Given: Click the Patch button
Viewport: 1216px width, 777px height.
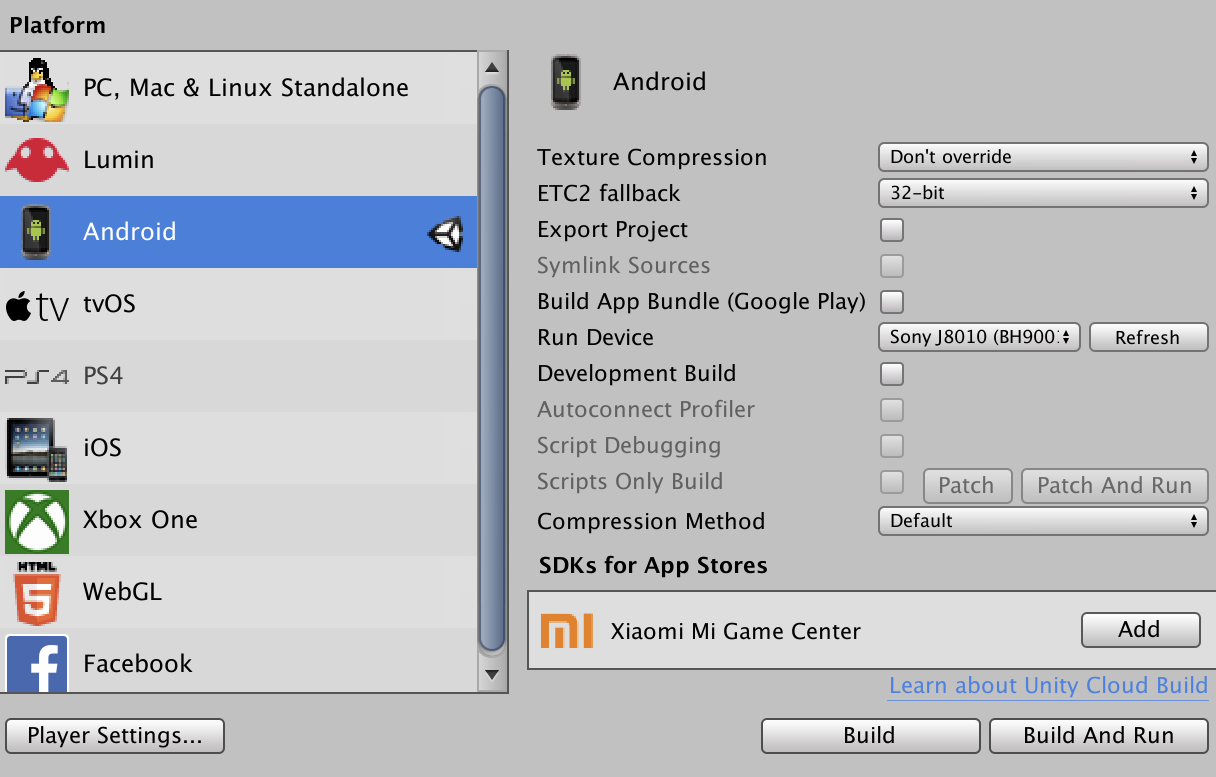Looking at the screenshot, I should pyautogui.click(x=966, y=486).
